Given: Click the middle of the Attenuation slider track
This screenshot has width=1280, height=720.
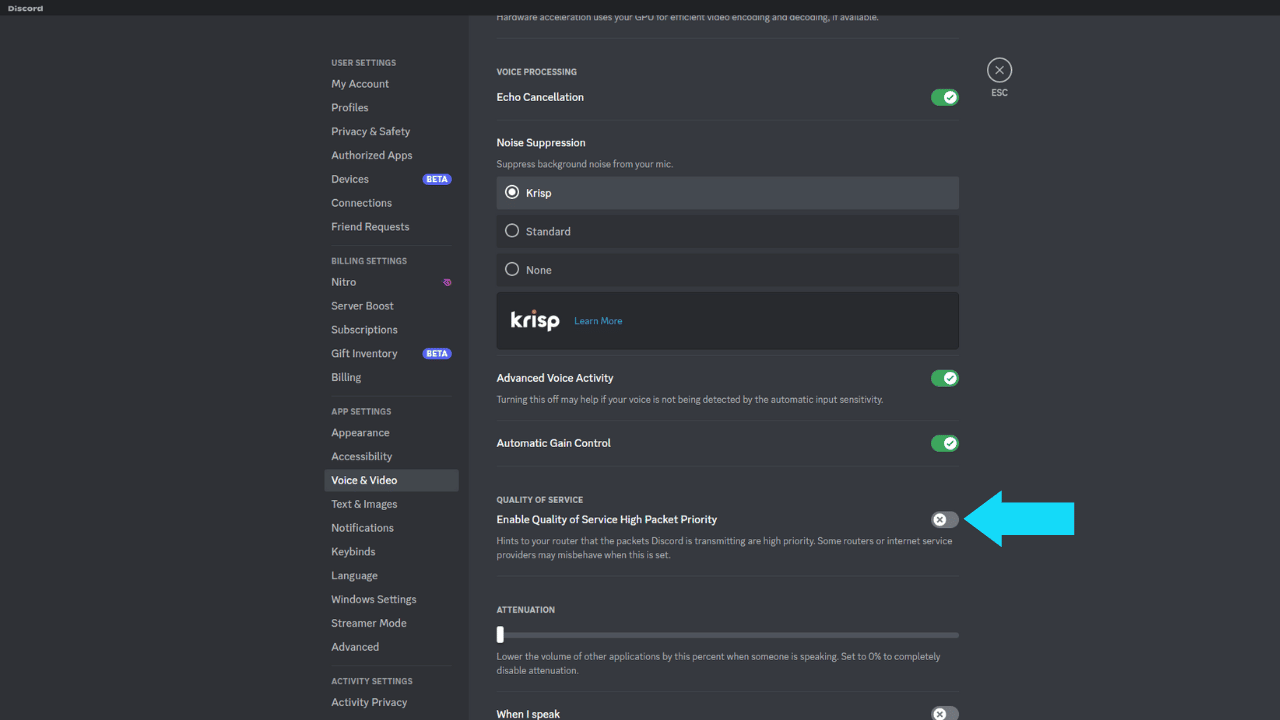Looking at the screenshot, I should click(x=727, y=635).
